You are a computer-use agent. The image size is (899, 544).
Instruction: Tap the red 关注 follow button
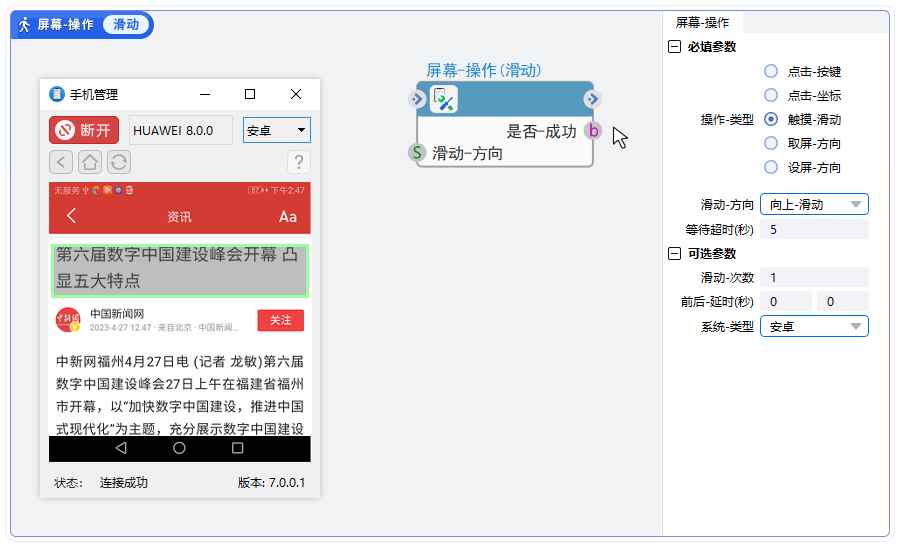click(x=280, y=320)
